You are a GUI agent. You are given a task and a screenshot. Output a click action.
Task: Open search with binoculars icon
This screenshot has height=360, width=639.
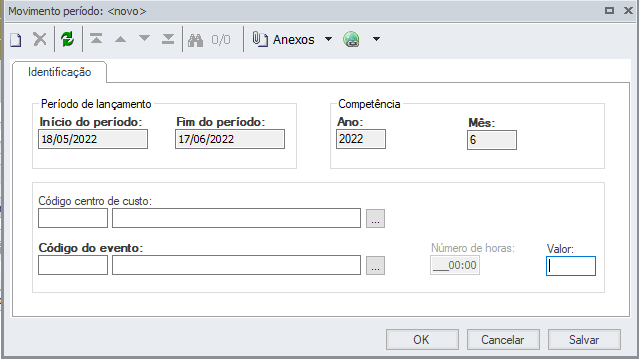[x=196, y=40]
